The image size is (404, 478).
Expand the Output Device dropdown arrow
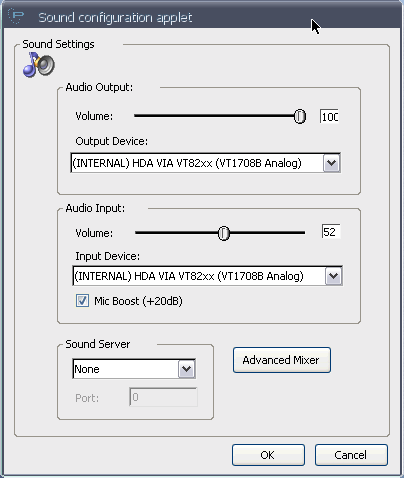coord(331,163)
